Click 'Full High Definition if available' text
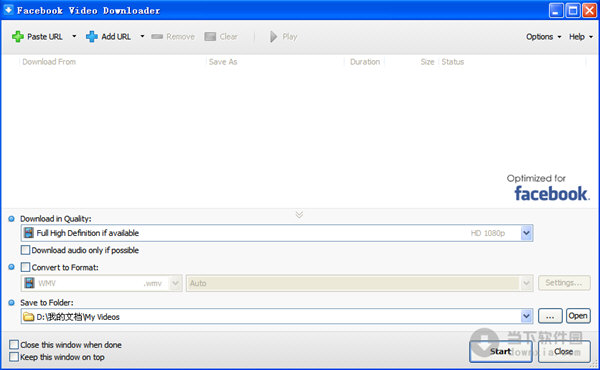This screenshot has height=370, width=600. 88,233
